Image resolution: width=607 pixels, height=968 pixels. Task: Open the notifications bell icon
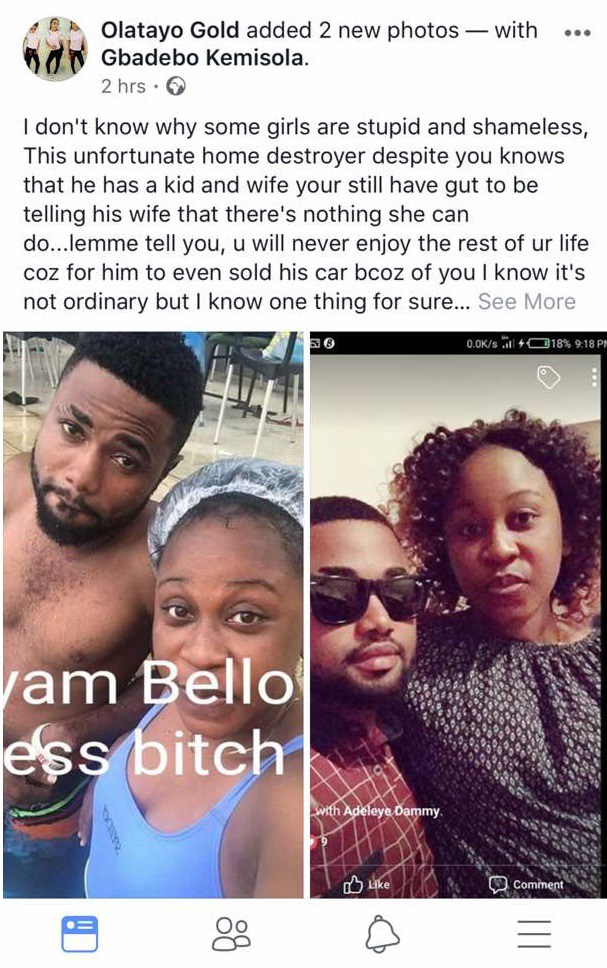coord(382,933)
